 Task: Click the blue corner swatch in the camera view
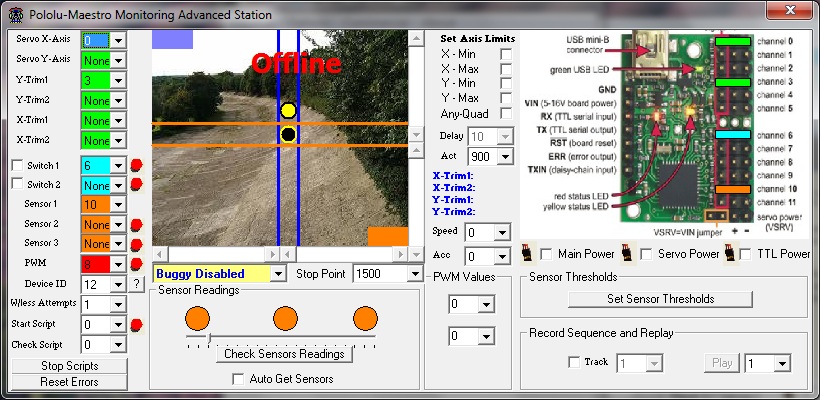pos(173,39)
